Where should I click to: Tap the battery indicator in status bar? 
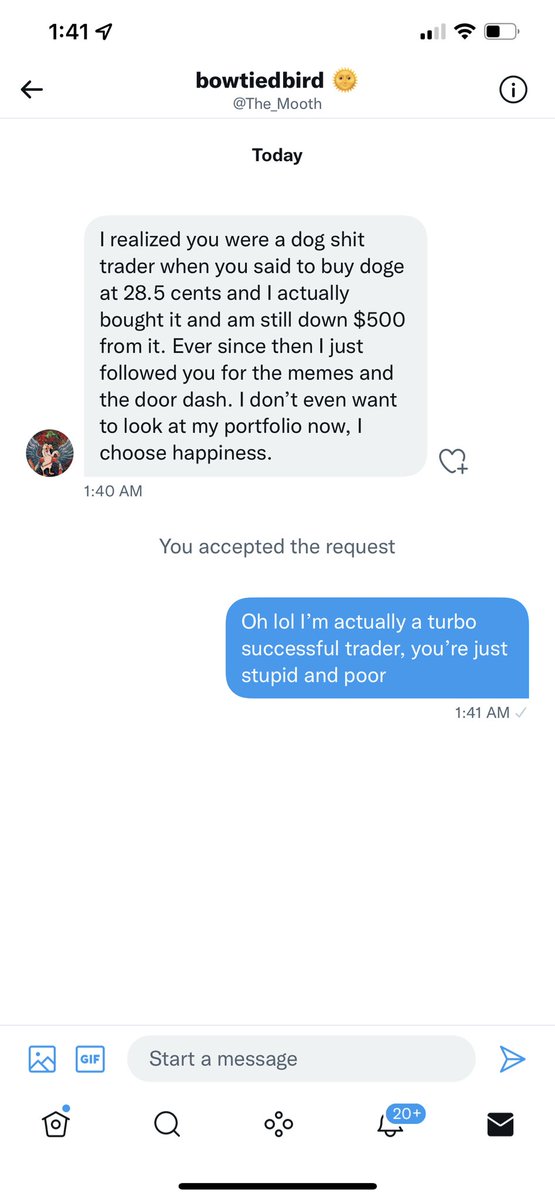pos(498,32)
